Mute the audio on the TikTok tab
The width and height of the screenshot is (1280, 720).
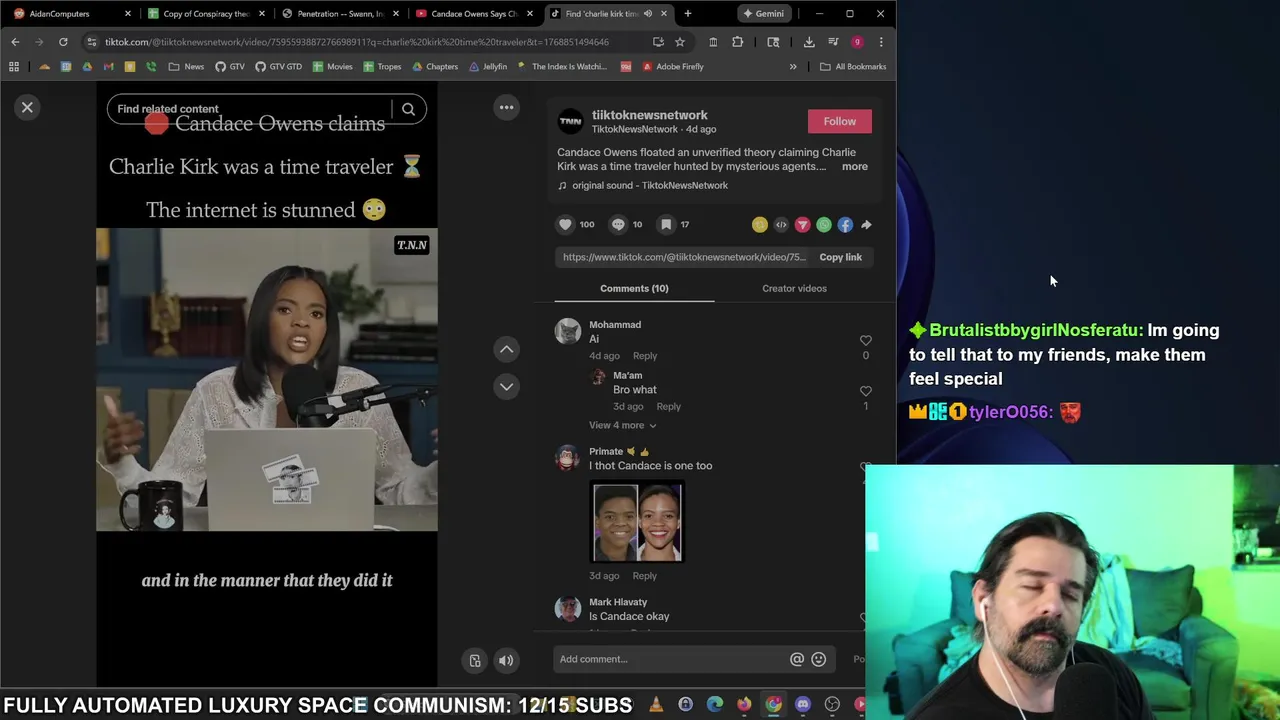tap(648, 14)
